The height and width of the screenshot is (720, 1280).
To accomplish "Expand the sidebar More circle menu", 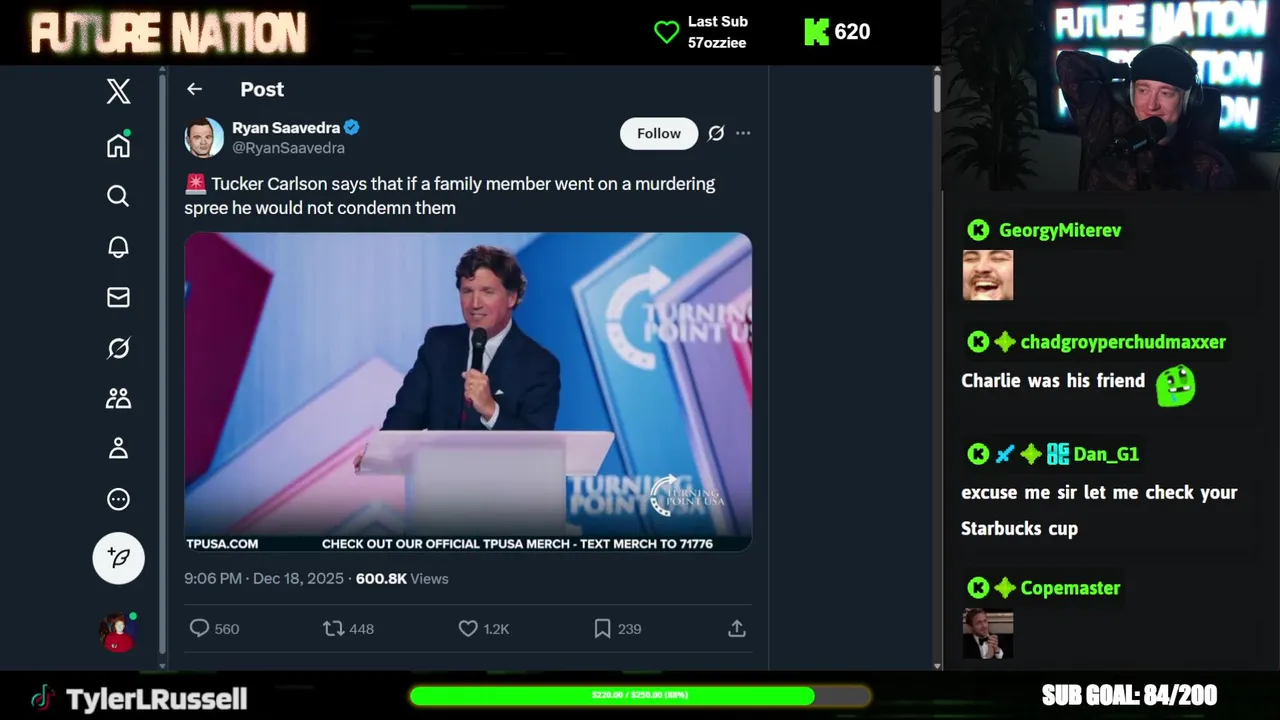I will (118, 499).
